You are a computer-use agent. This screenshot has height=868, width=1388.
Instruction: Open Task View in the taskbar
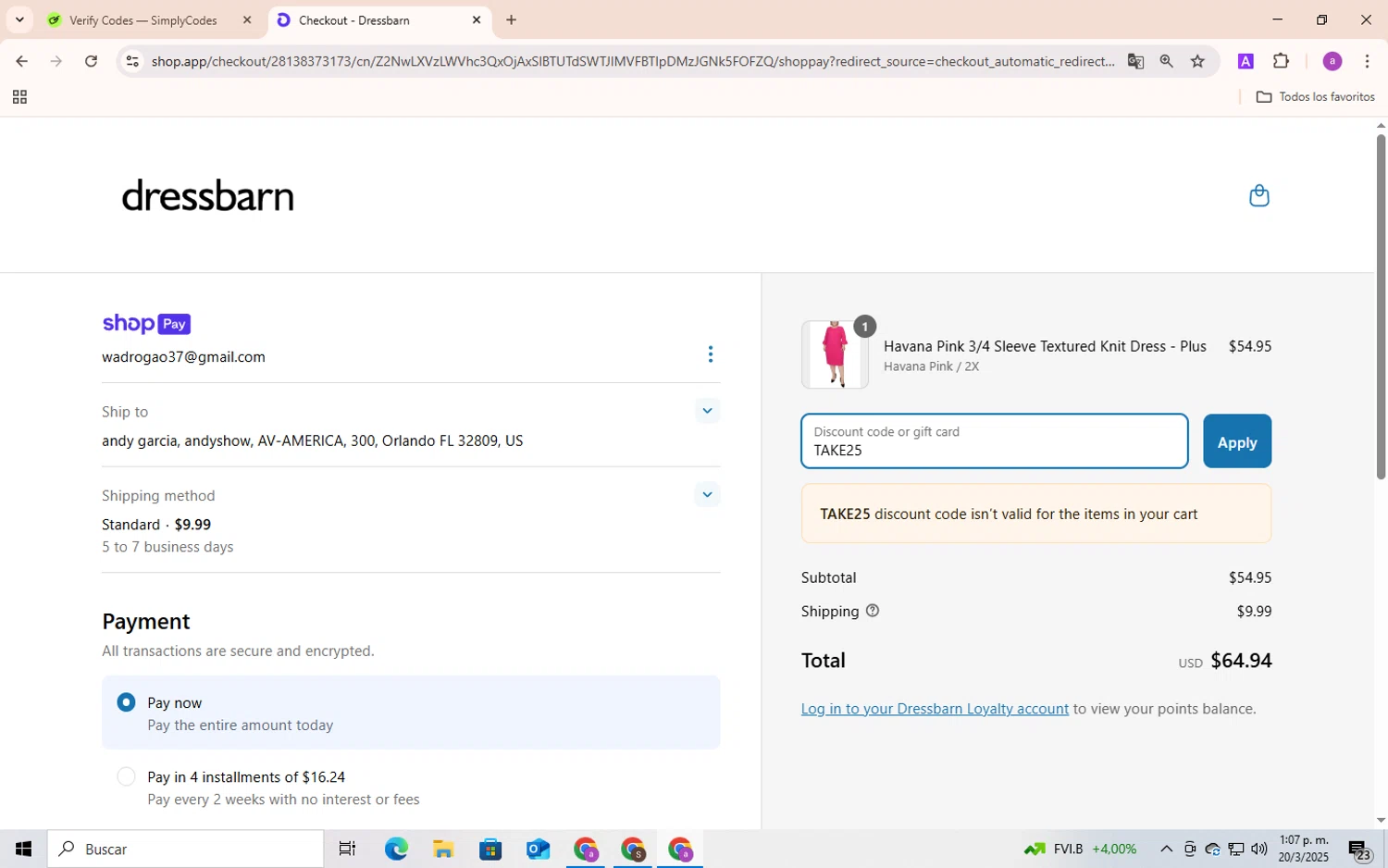coord(347,849)
